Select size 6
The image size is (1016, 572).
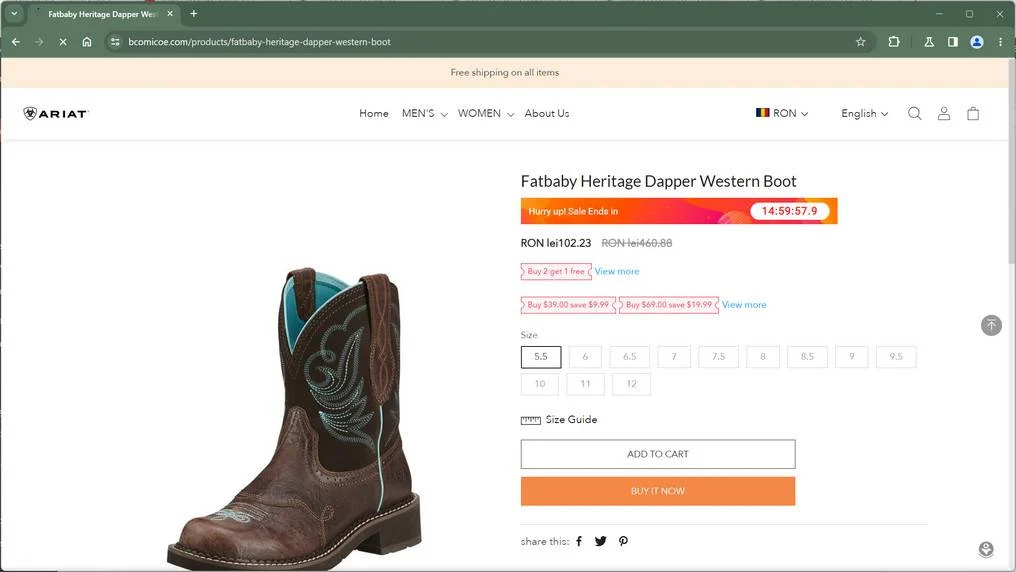point(585,357)
